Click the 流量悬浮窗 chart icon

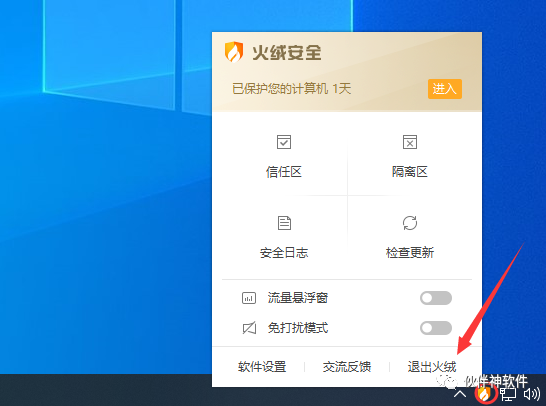249,298
